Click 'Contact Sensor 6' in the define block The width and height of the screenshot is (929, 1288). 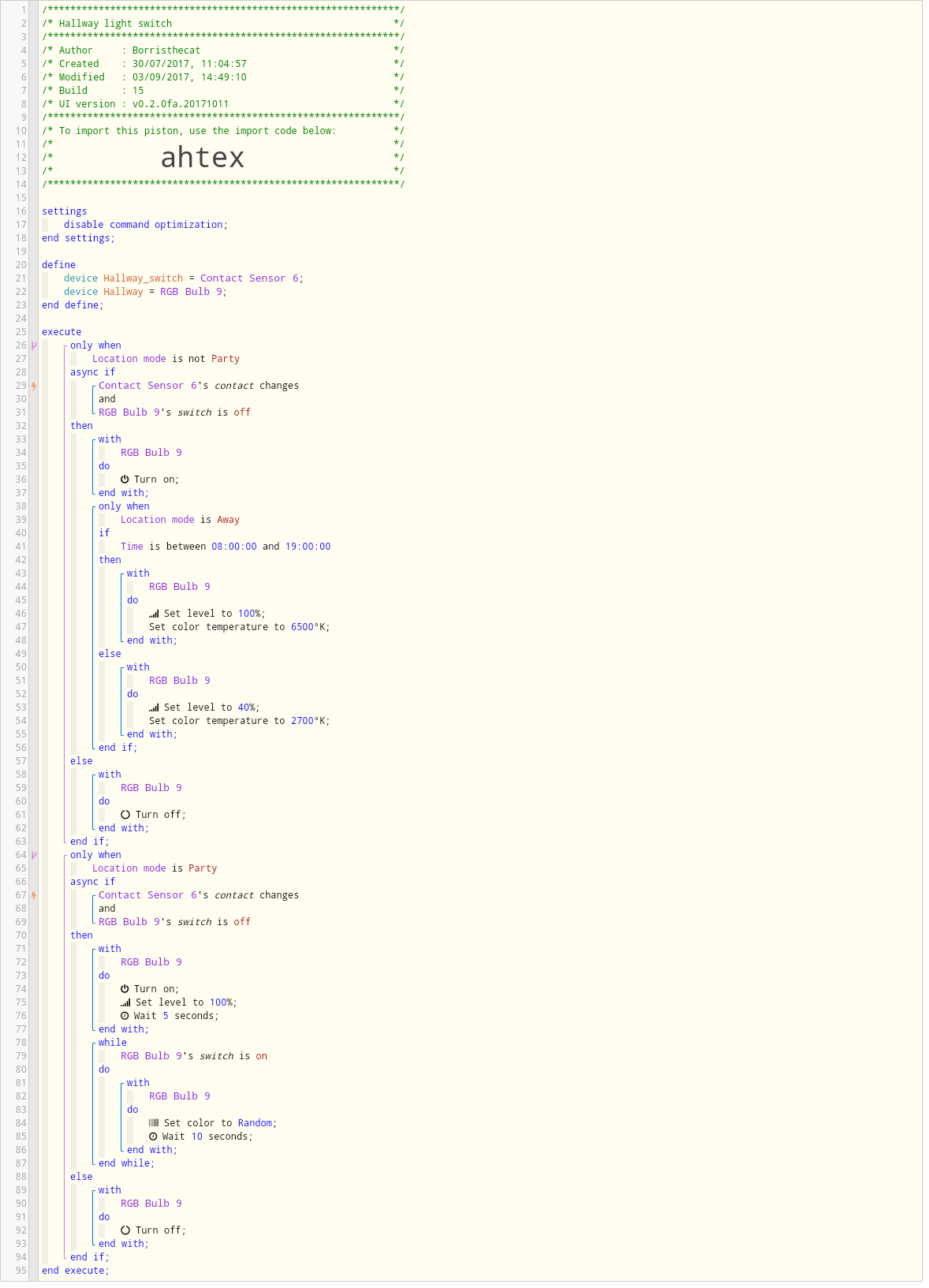250,278
